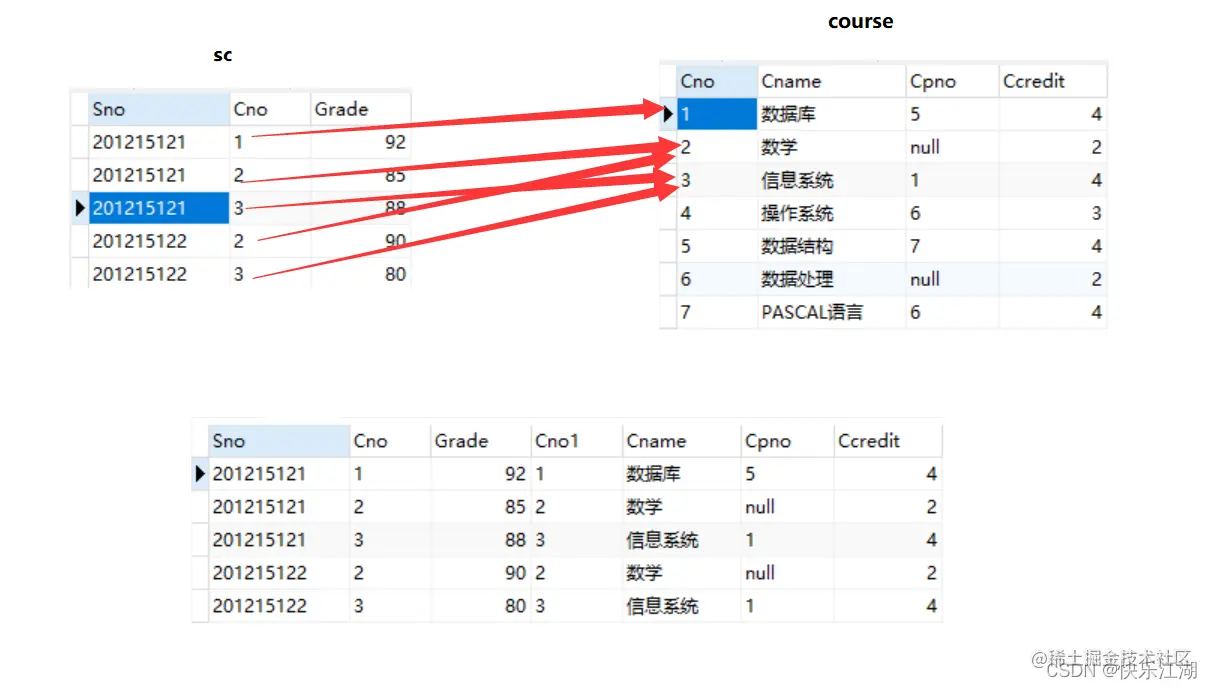This screenshot has width=1212, height=689.
Task: Click PASCAL语言 in the course table
Action: 812,312
